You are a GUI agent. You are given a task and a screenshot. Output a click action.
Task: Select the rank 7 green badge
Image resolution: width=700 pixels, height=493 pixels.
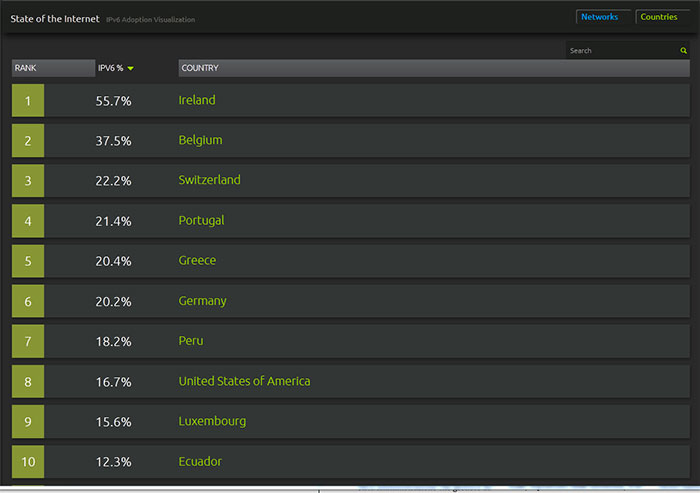tap(28, 341)
